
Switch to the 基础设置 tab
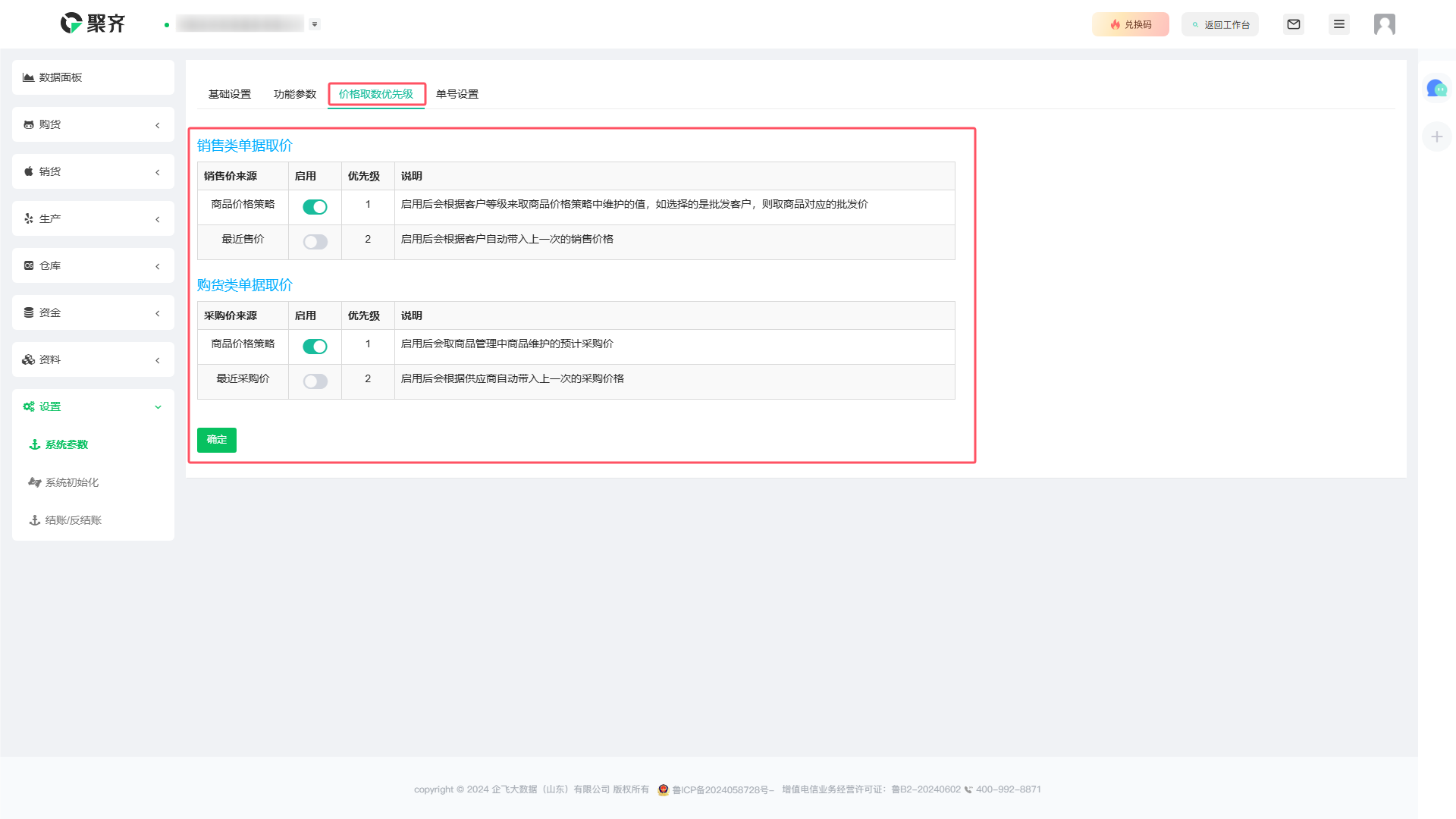click(x=230, y=94)
